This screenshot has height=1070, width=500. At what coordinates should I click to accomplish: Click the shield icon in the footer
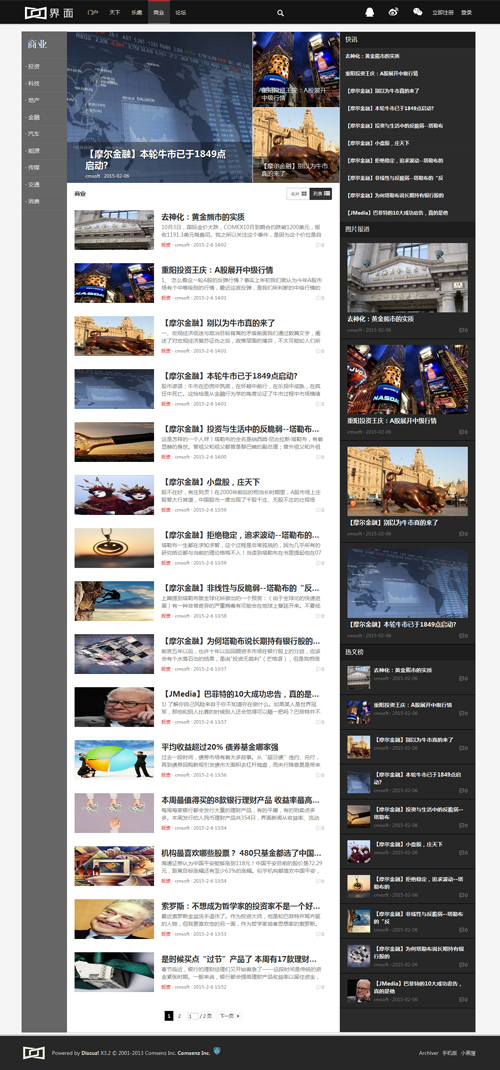(216, 1051)
